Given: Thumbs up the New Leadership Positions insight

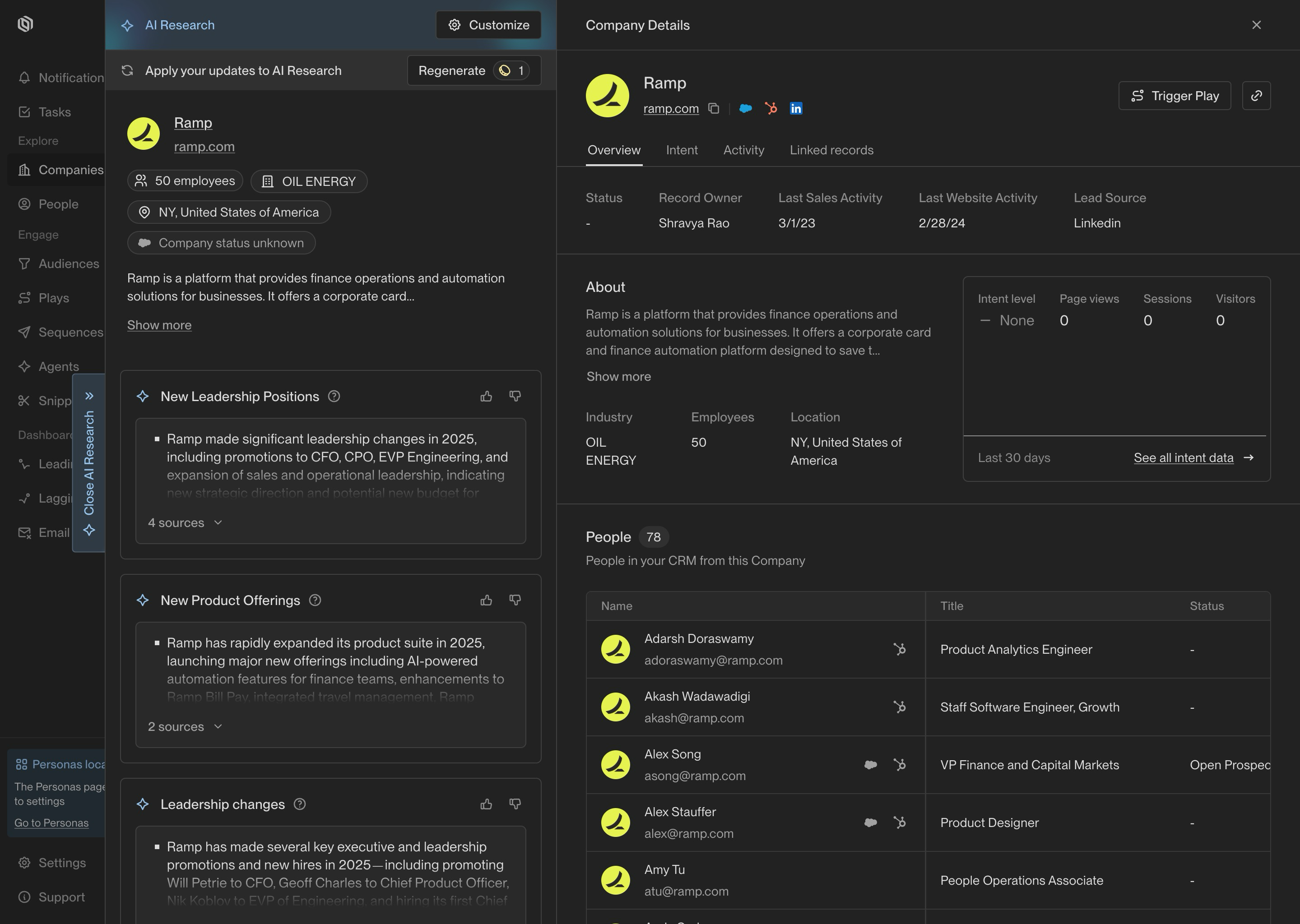Looking at the screenshot, I should coord(486,396).
